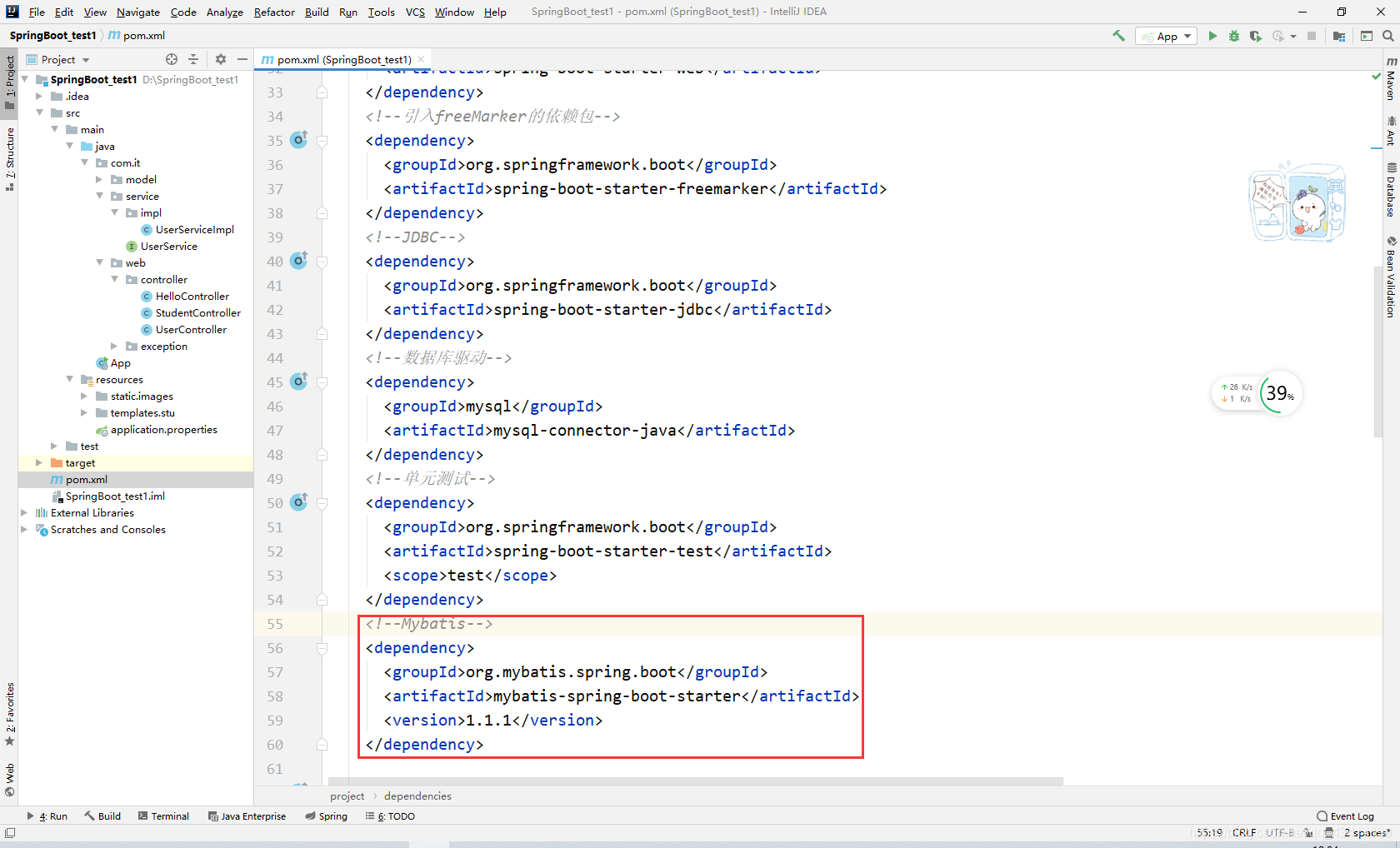
Task: Select SpringBoot_test1.iml file
Action: pyautogui.click(x=115, y=496)
